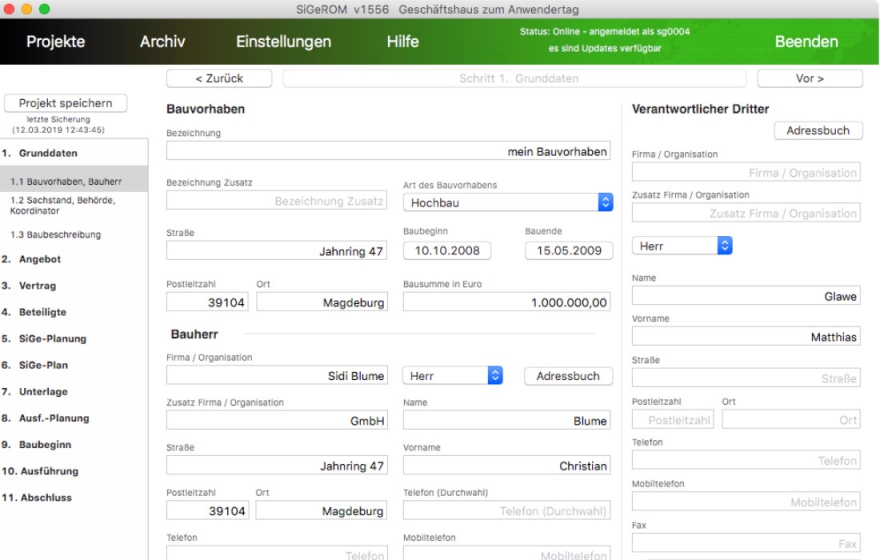Viewport: 880px width, 560px height.
Task: Open Adressbuch for Verantwortlicher Dritter
Action: pyautogui.click(x=818, y=131)
